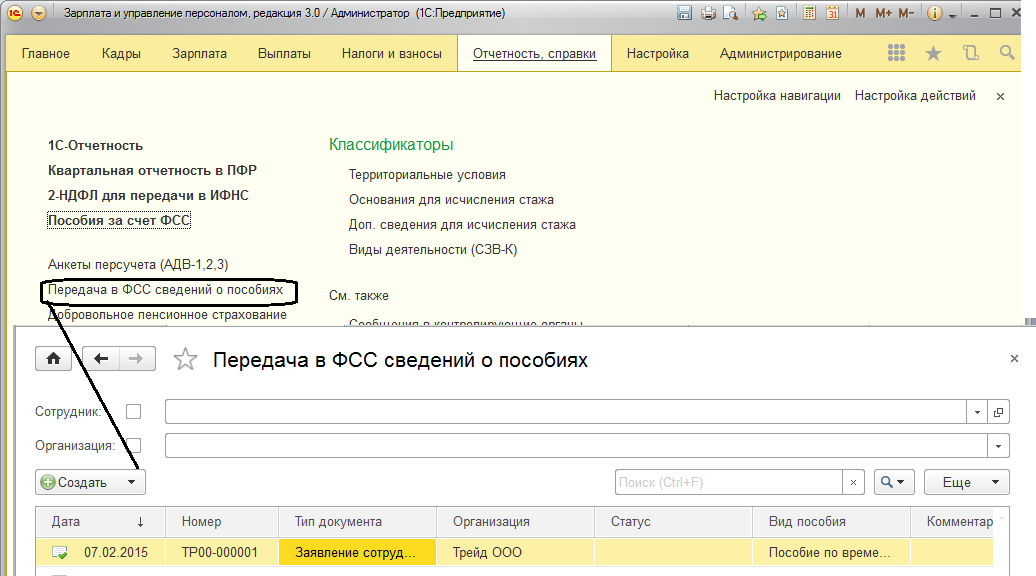The height and width of the screenshot is (576, 1036).
Task: Click the Forward arrow button
Action: pyautogui.click(x=137, y=359)
